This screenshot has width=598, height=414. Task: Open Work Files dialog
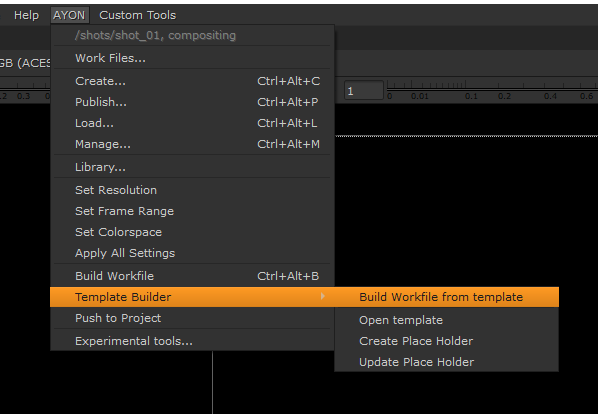tap(192, 58)
